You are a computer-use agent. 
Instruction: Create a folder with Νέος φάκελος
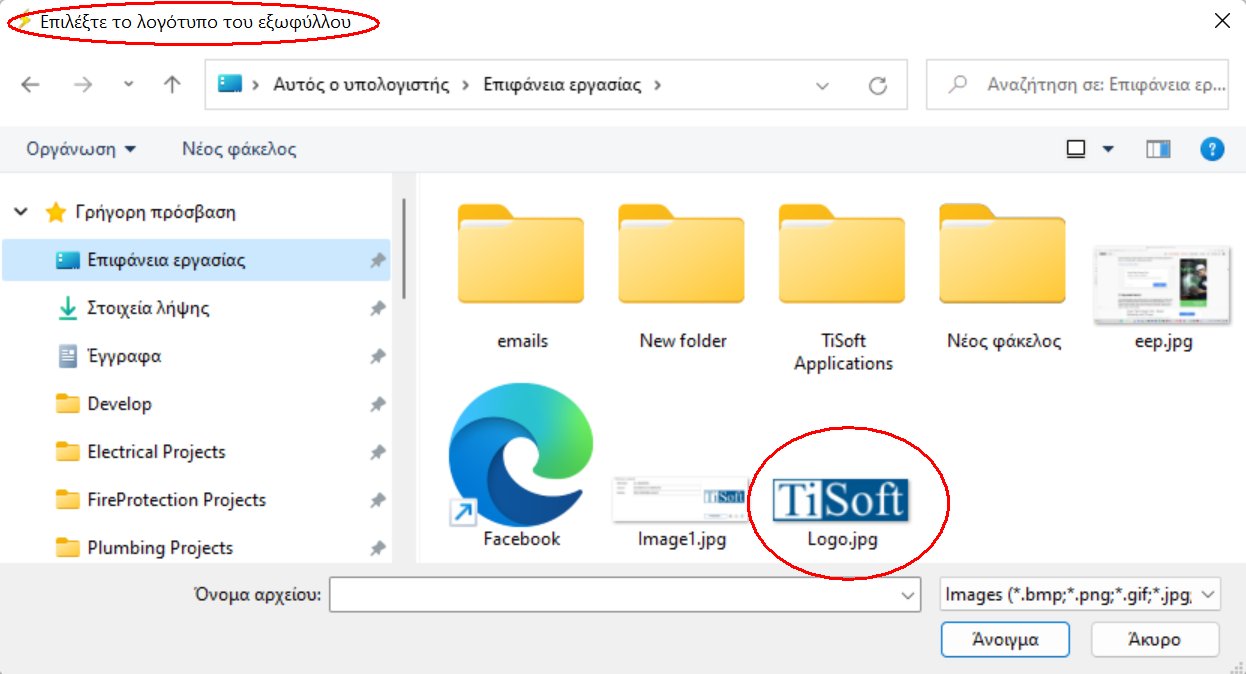[x=238, y=148]
